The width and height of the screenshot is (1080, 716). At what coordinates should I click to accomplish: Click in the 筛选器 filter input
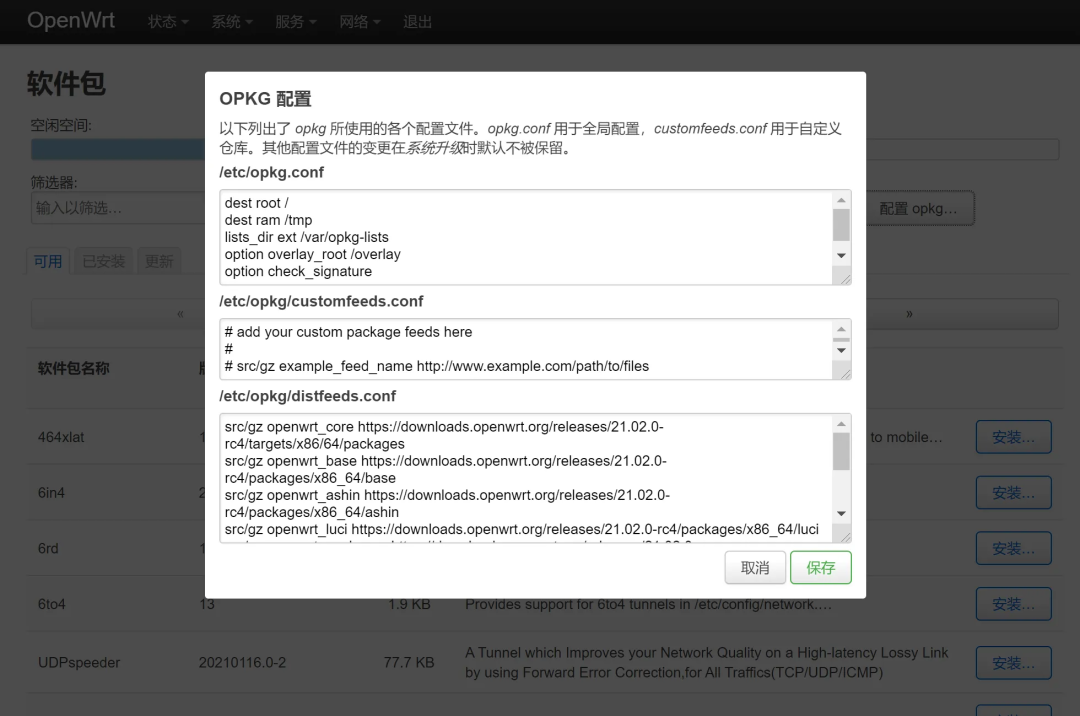(x=117, y=208)
